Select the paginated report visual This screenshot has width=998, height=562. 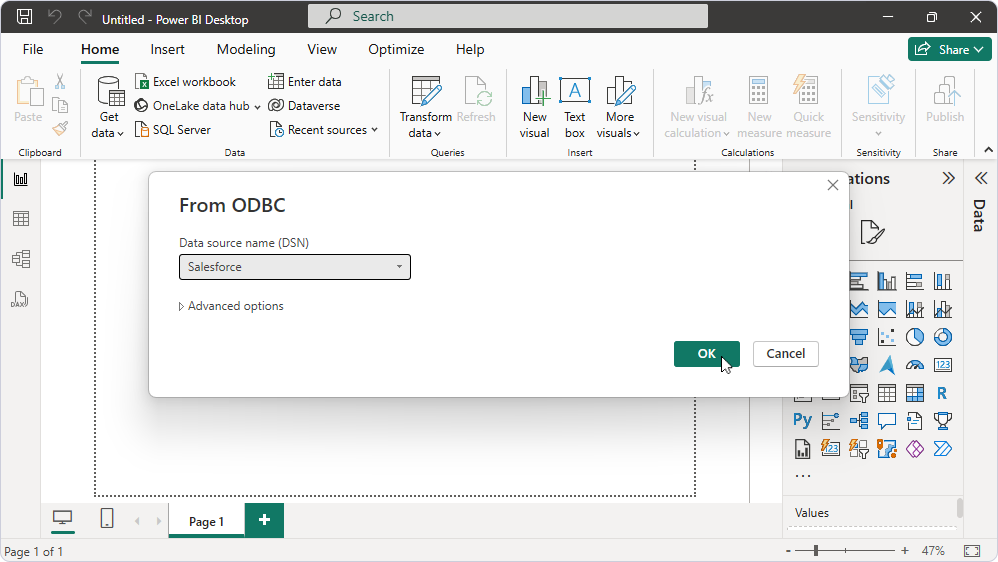[803, 449]
